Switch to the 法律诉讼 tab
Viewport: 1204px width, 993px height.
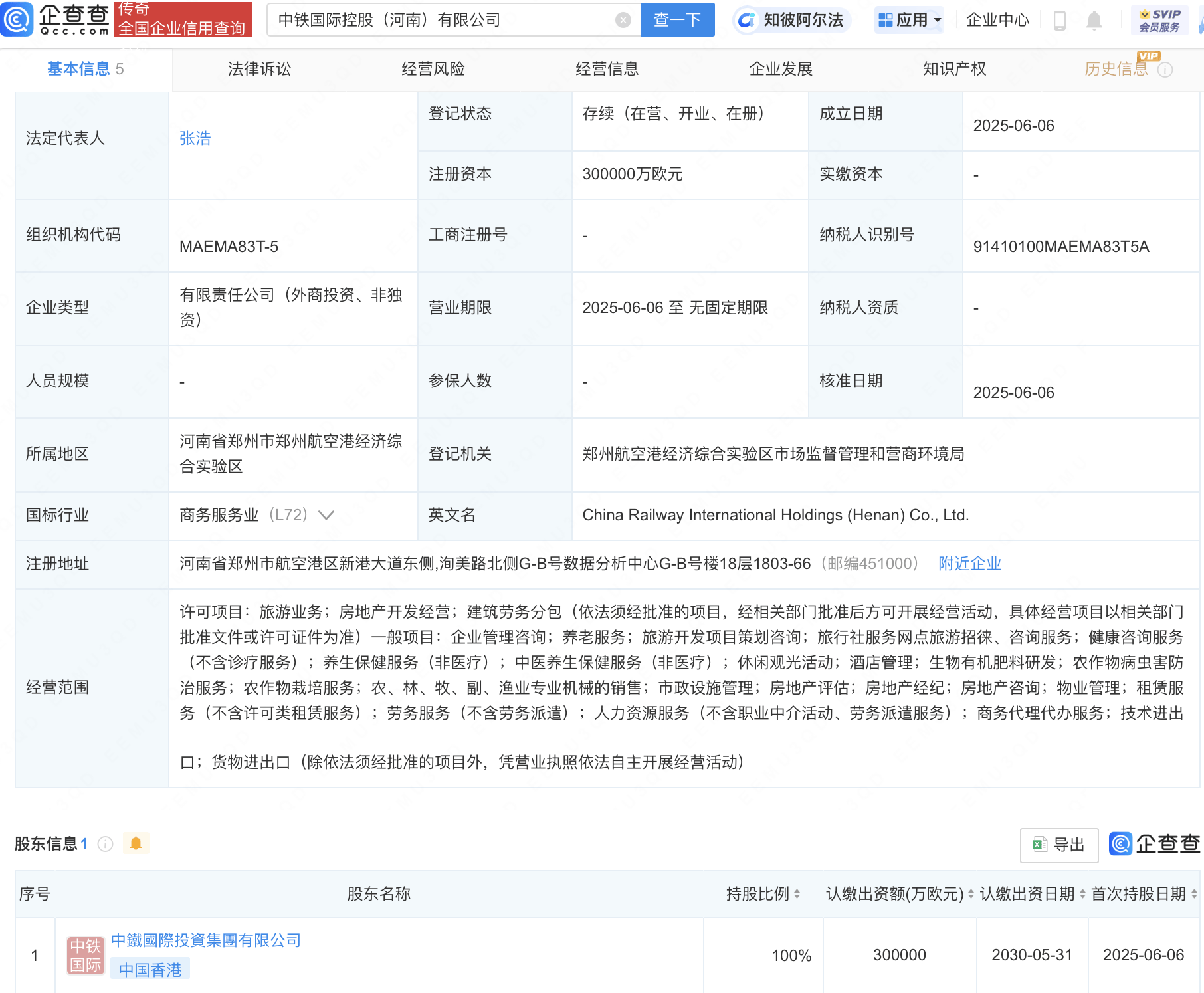pos(259,69)
